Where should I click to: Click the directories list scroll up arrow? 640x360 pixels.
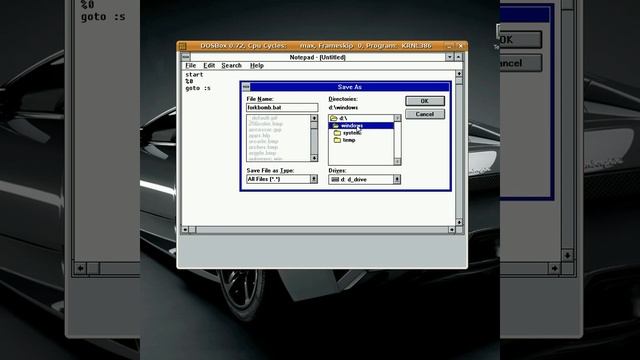397,118
